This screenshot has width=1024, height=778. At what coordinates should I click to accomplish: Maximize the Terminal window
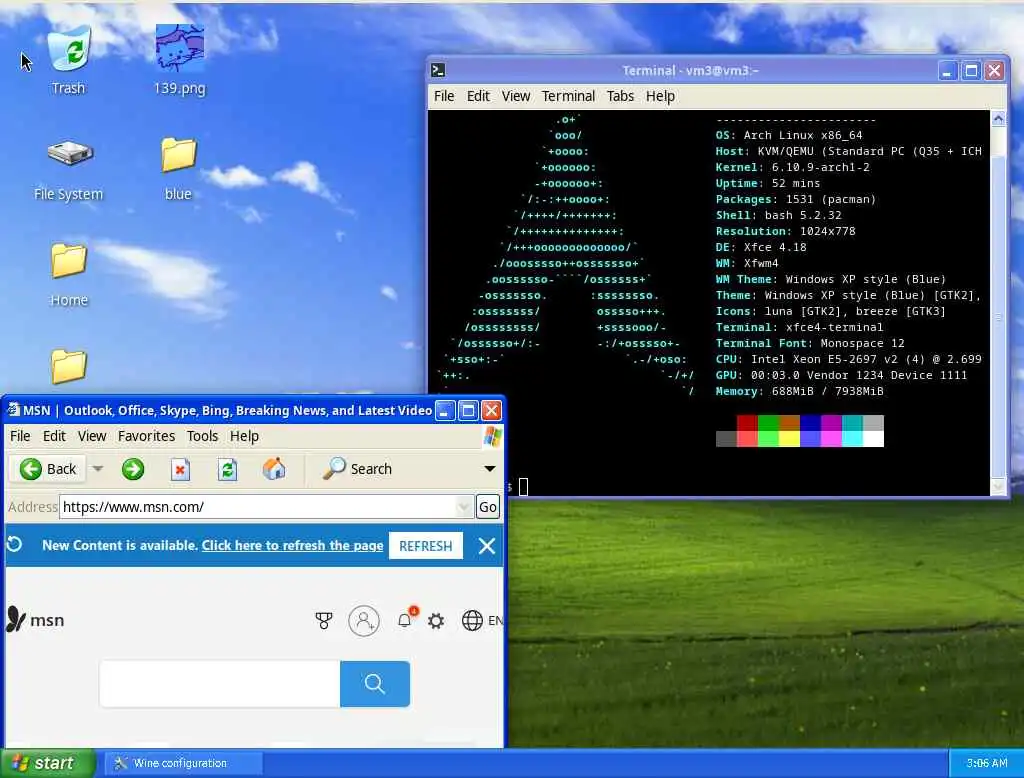click(971, 70)
